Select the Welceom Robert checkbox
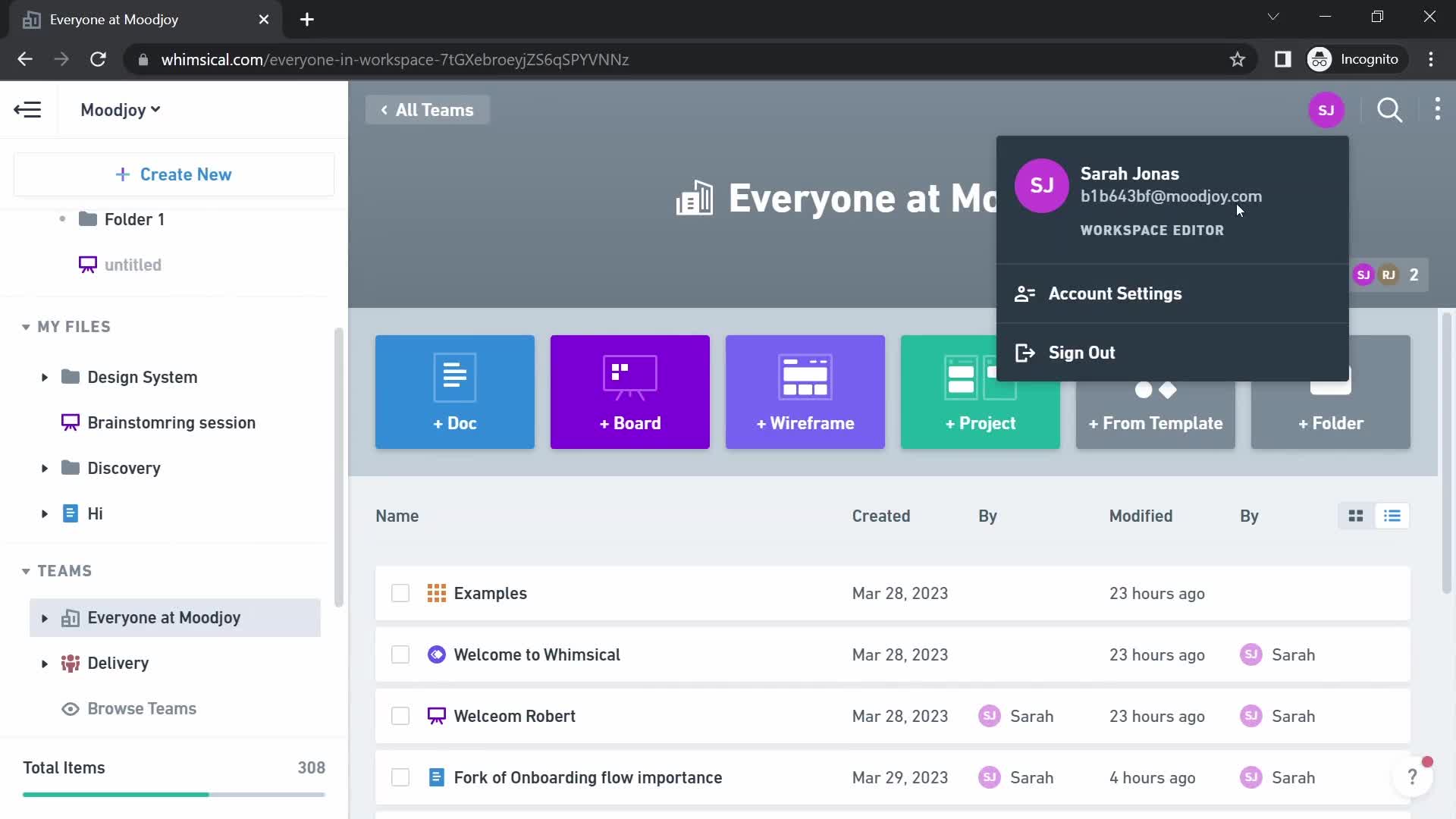This screenshot has width=1456, height=819. click(x=400, y=716)
